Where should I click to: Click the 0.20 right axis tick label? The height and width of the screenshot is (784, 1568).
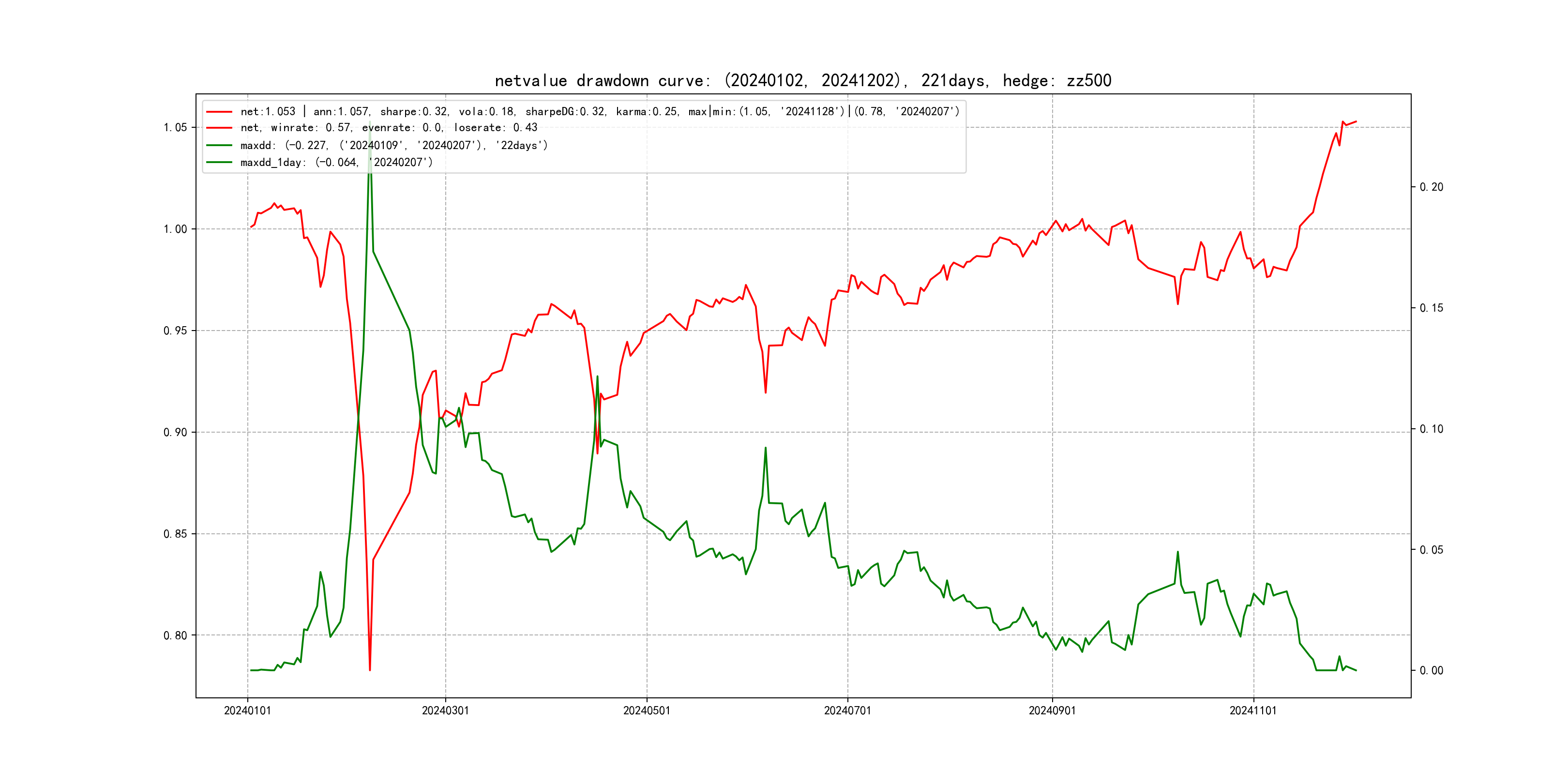pyautogui.click(x=1431, y=187)
